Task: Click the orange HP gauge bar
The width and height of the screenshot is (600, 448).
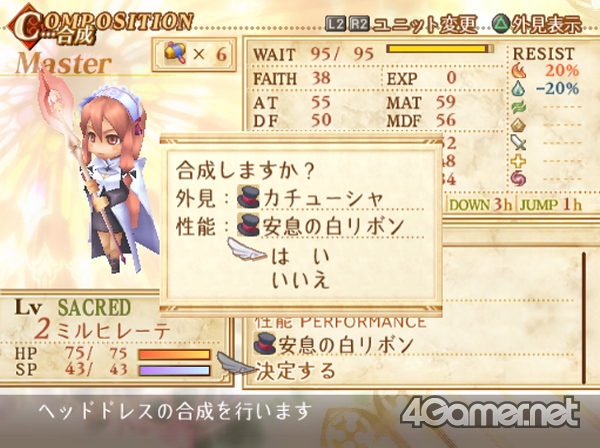Action: [174, 354]
